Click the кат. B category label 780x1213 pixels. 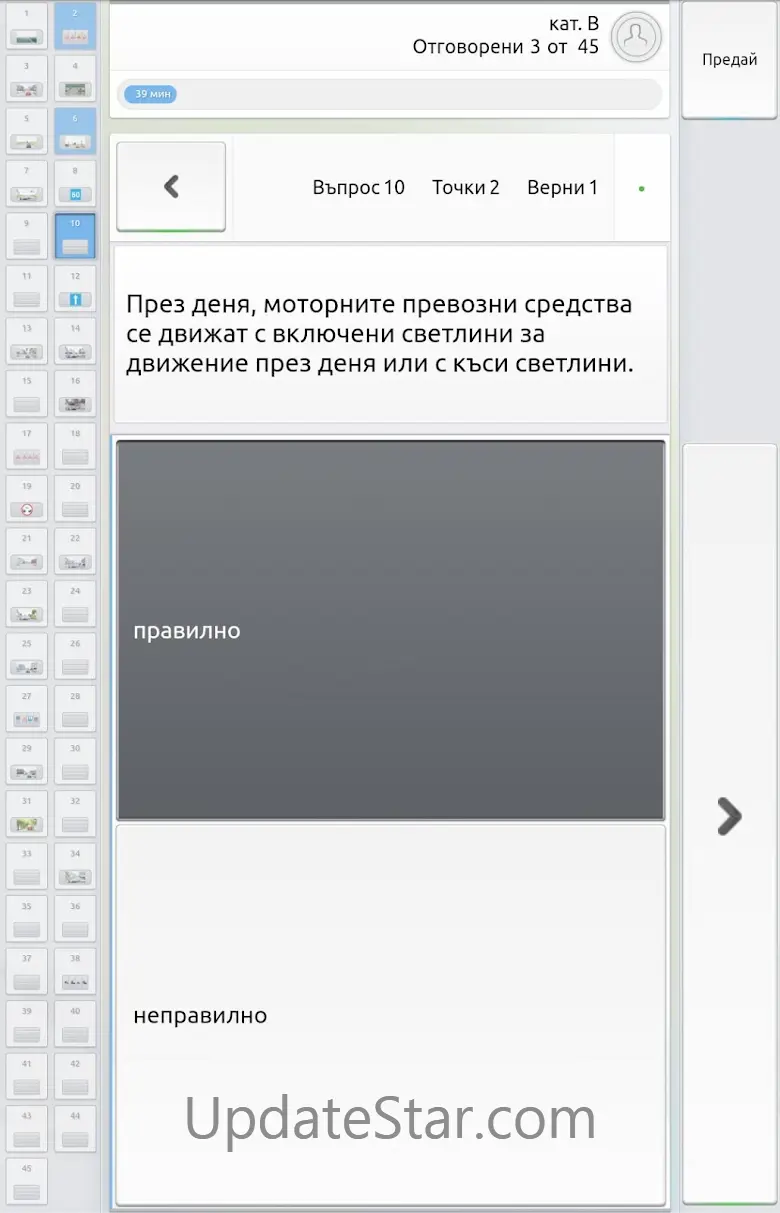pyautogui.click(x=574, y=23)
